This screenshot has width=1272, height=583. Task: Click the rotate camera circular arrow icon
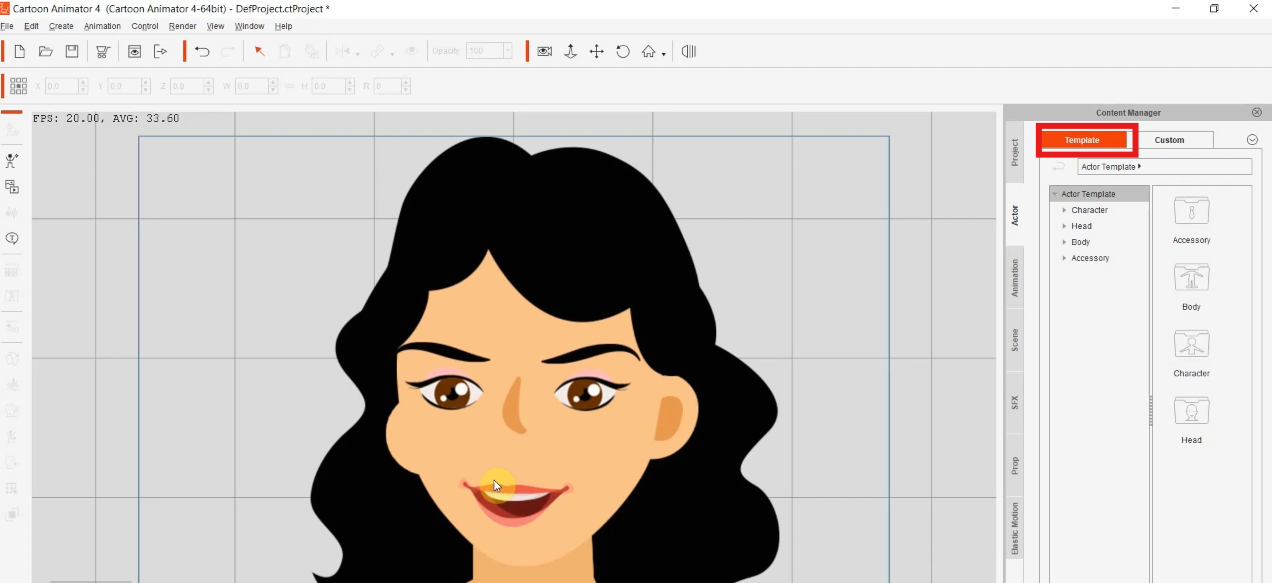click(x=623, y=51)
